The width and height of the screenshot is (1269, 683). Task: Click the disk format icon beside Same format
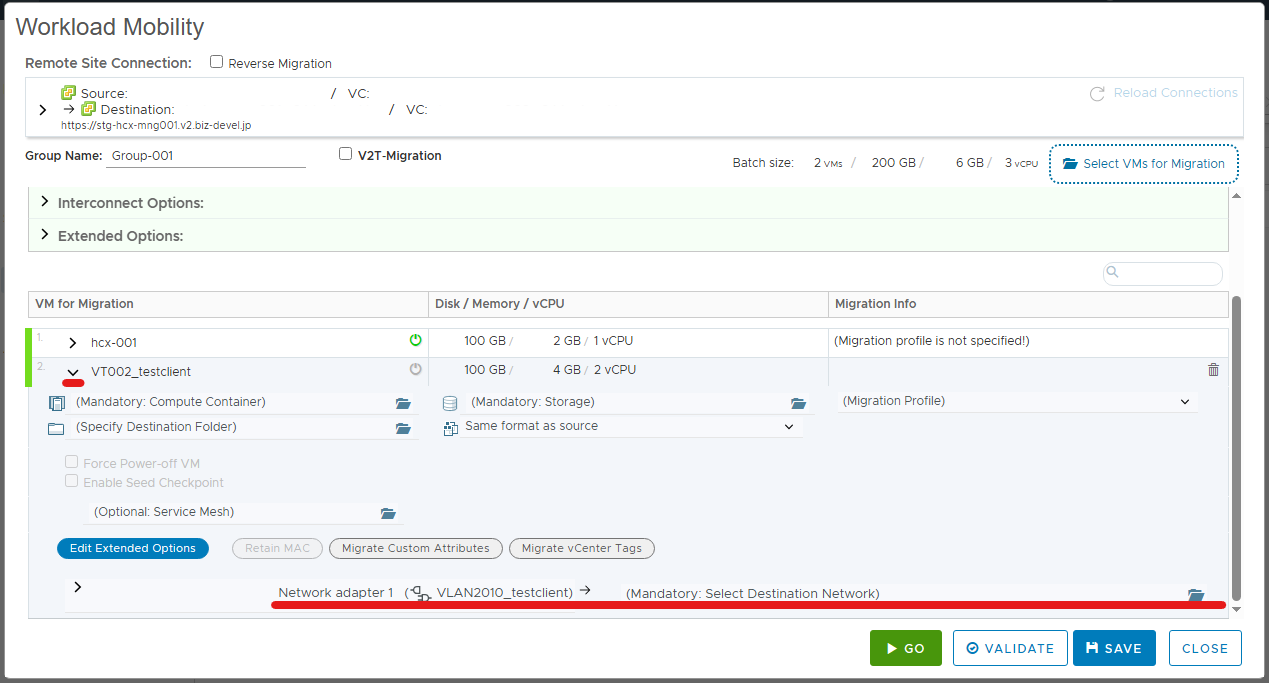click(450, 428)
